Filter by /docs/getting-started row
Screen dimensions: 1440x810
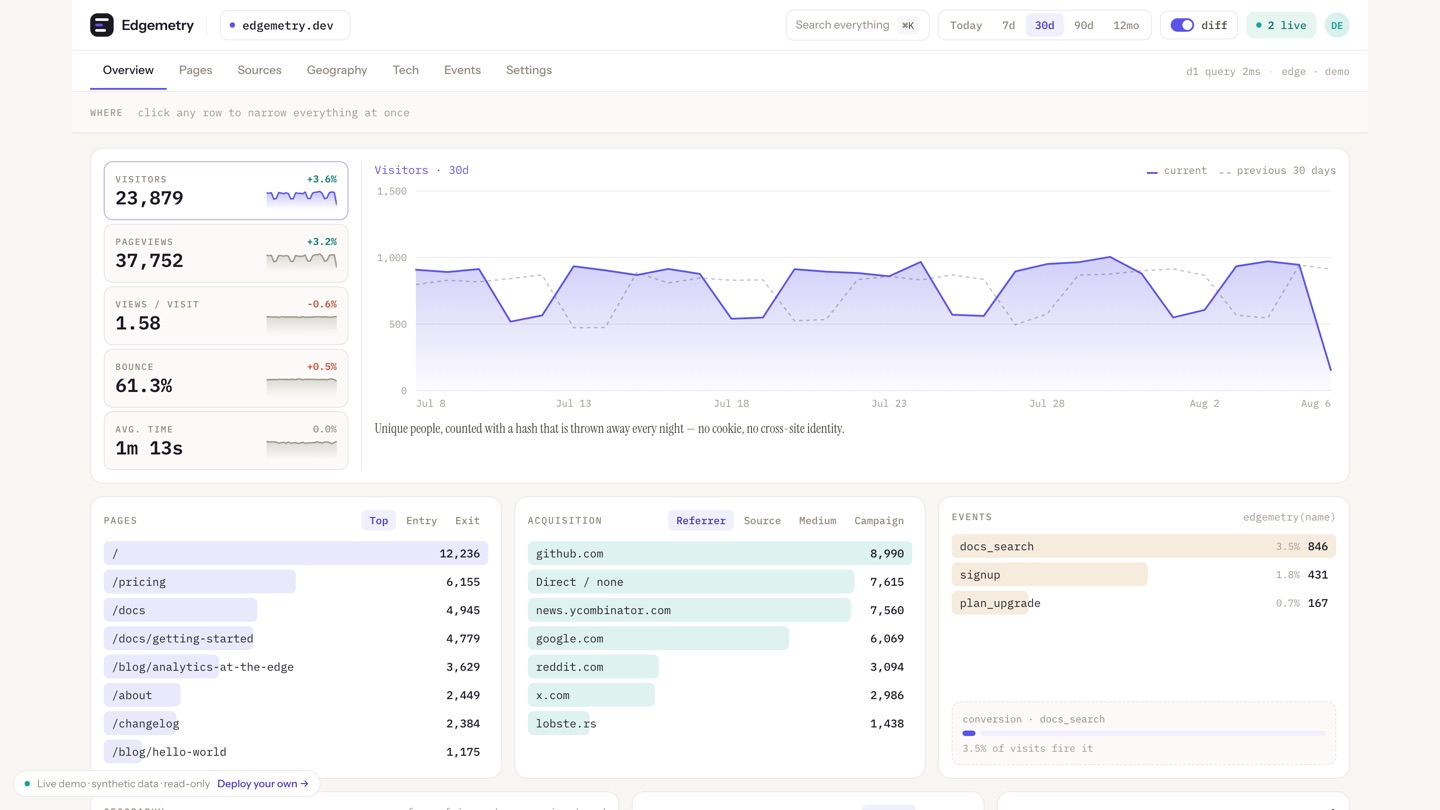point(296,638)
